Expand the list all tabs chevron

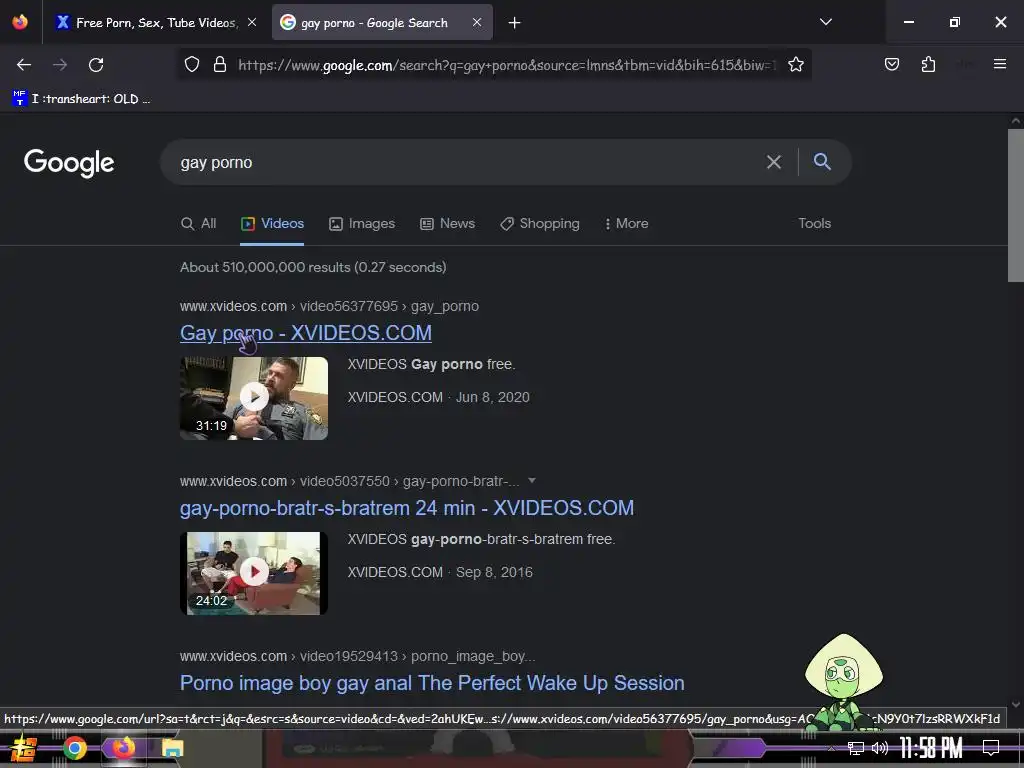coord(825,22)
